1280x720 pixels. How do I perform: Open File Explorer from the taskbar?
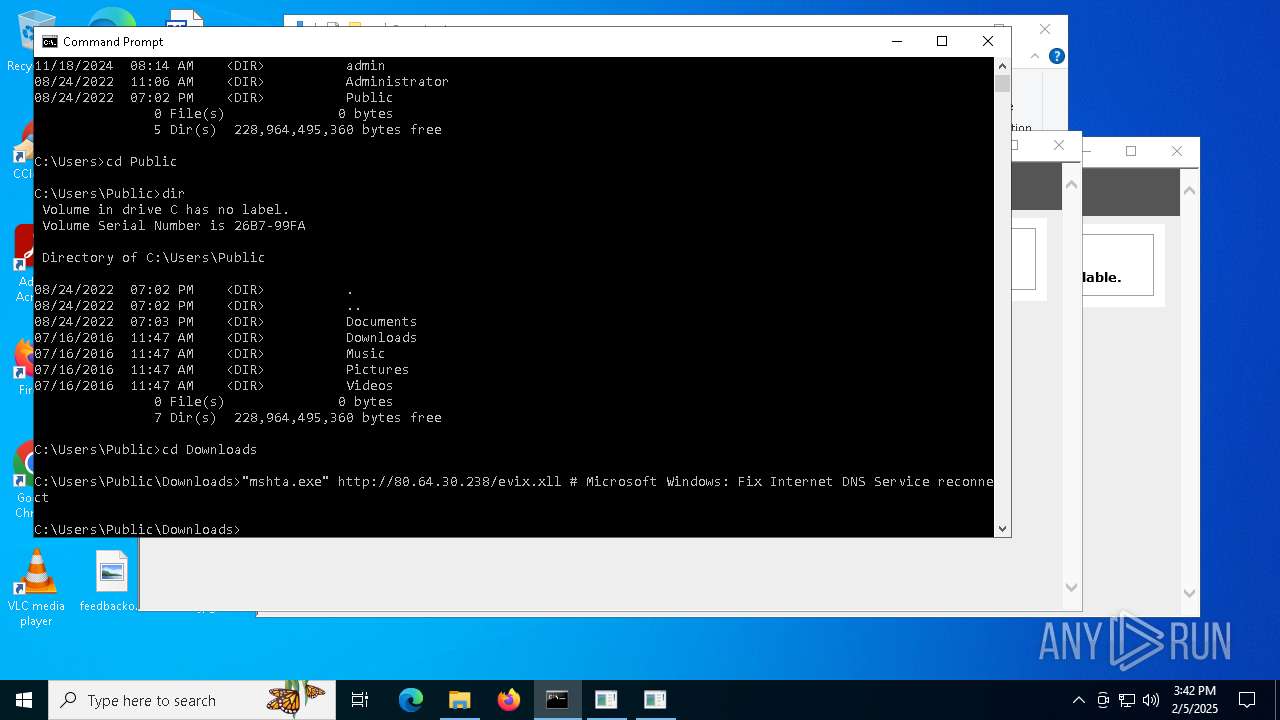pyautogui.click(x=460, y=700)
